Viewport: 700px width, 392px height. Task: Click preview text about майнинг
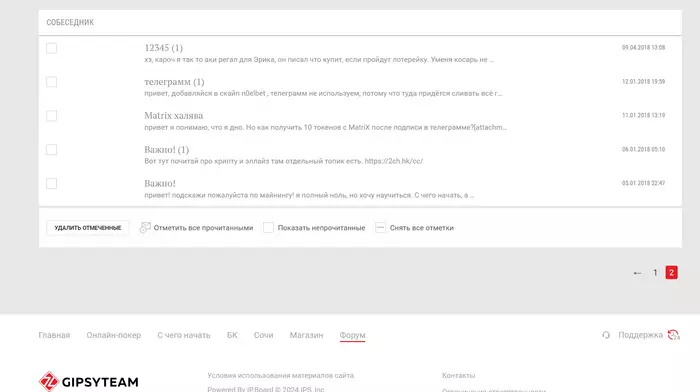[309, 195]
